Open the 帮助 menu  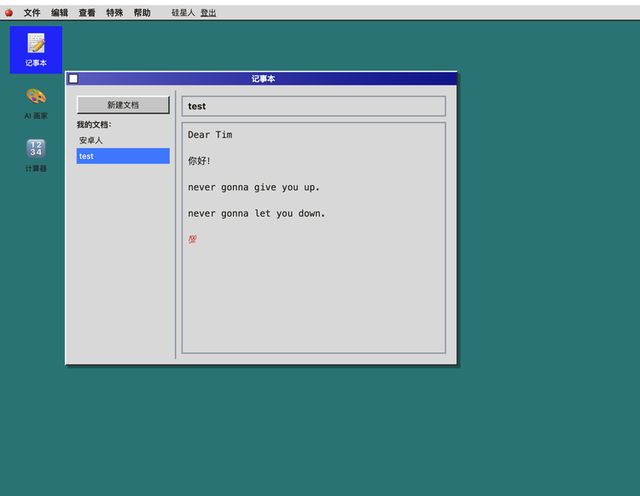[x=142, y=13]
